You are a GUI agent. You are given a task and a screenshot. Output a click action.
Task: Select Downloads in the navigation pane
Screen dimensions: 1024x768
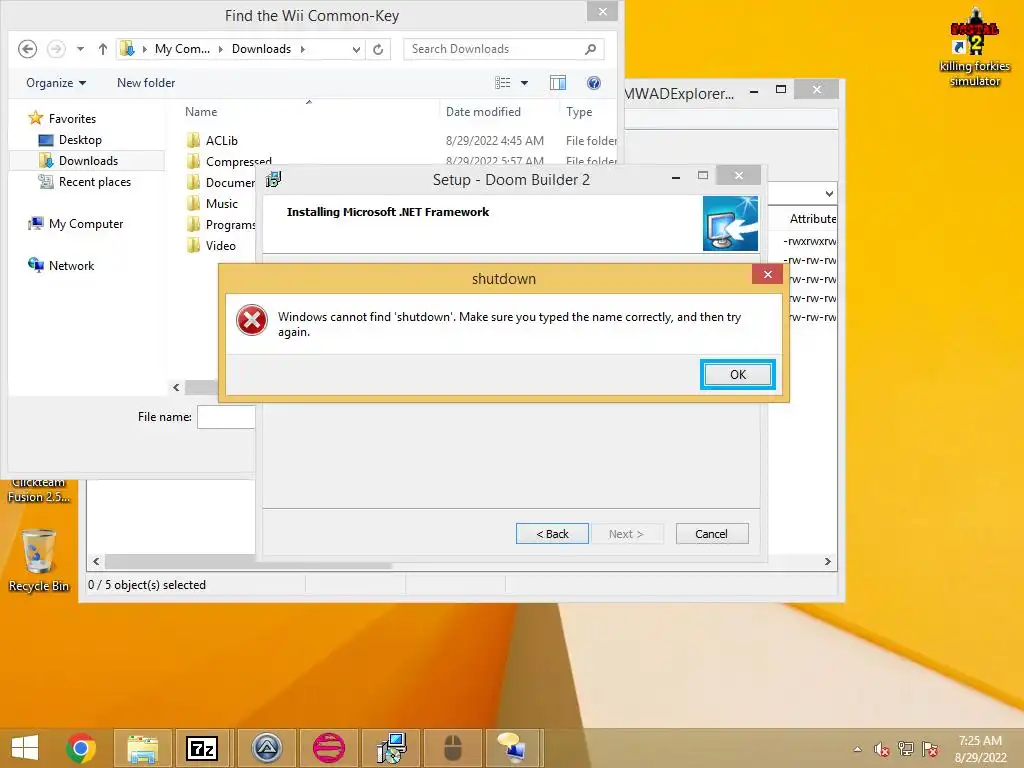88,161
